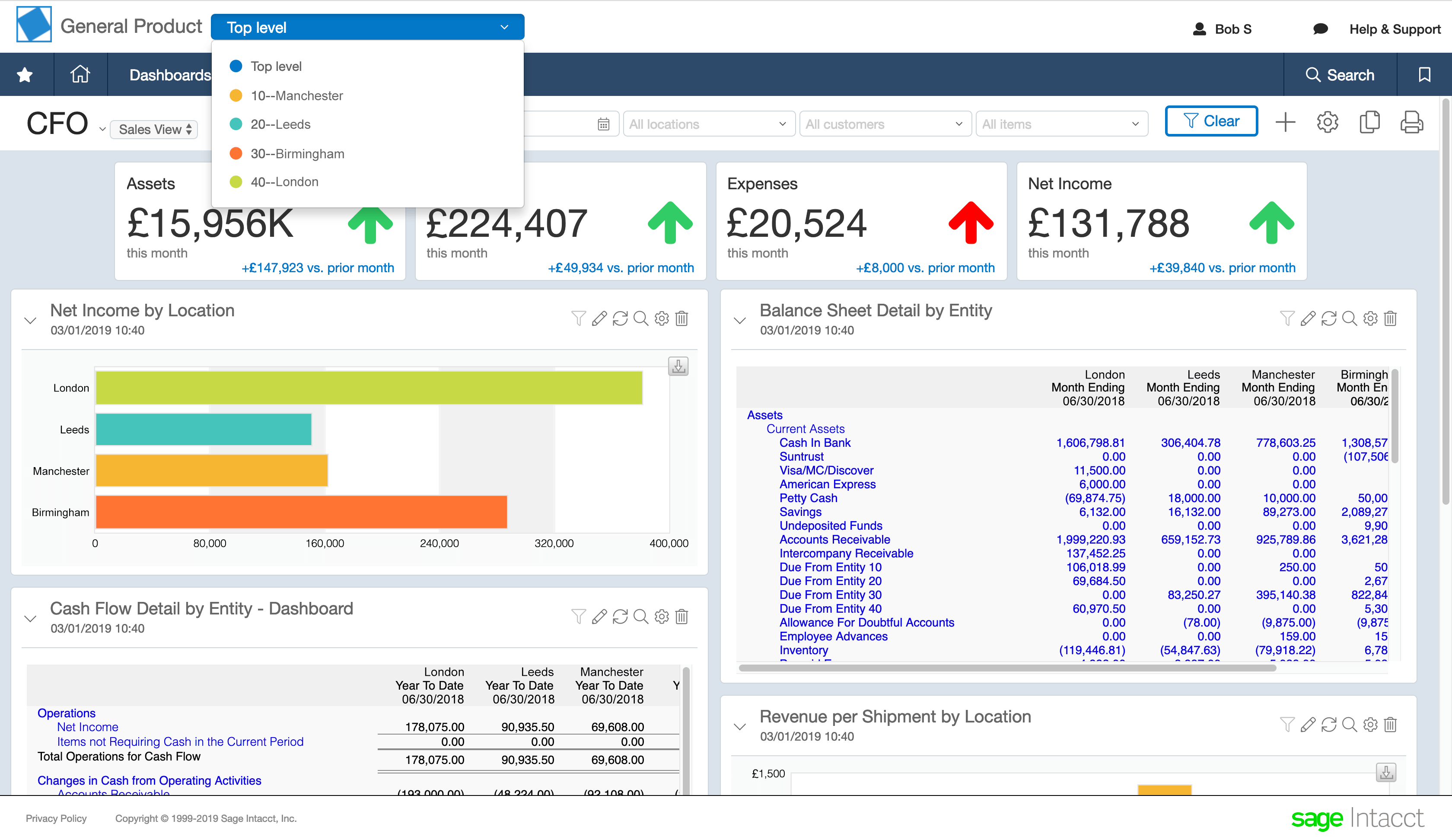This screenshot has width=1452, height=840.
Task: Open the All locations dropdown
Action: (708, 124)
